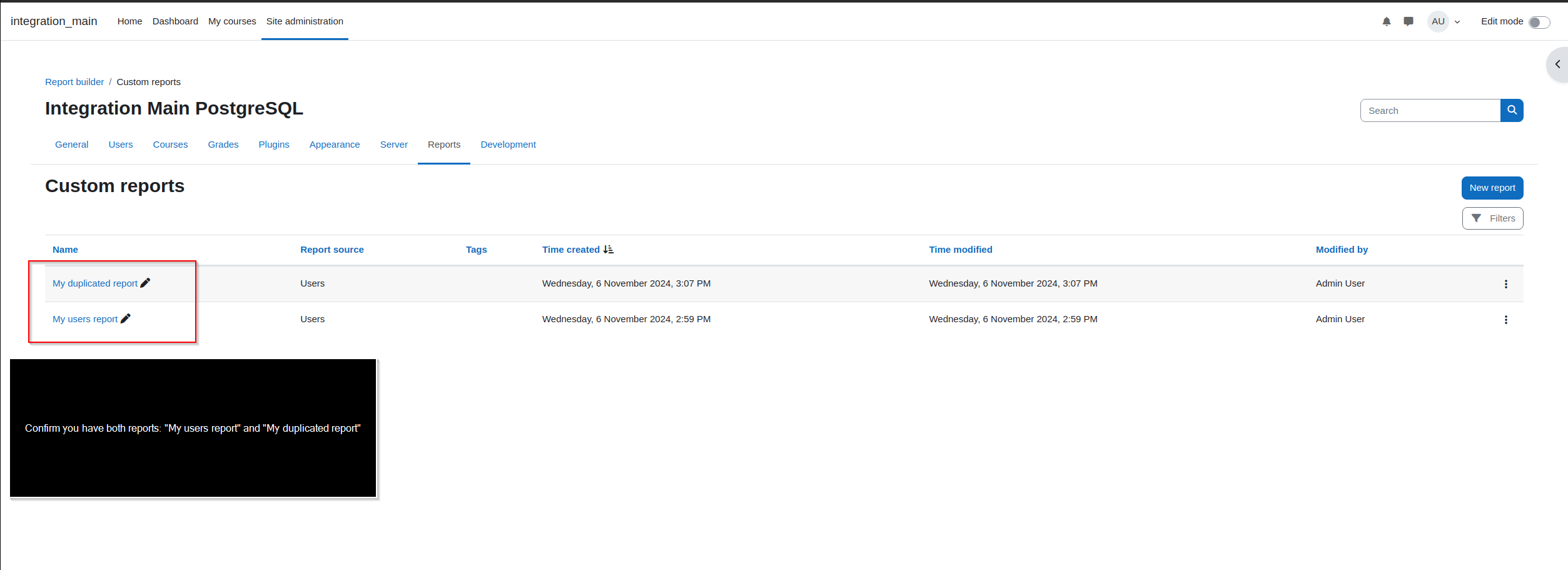Click the 2:59 PM time modified cell
Viewport: 1568px width, 570px height.
pyautogui.click(x=1013, y=319)
